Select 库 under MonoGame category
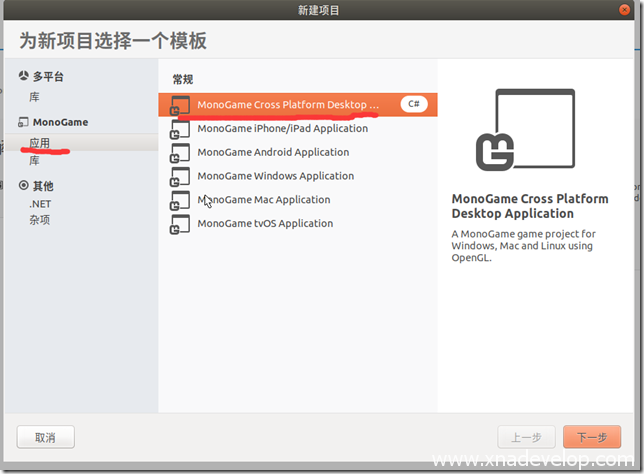Screen dimensions: 644x474 pos(35,160)
